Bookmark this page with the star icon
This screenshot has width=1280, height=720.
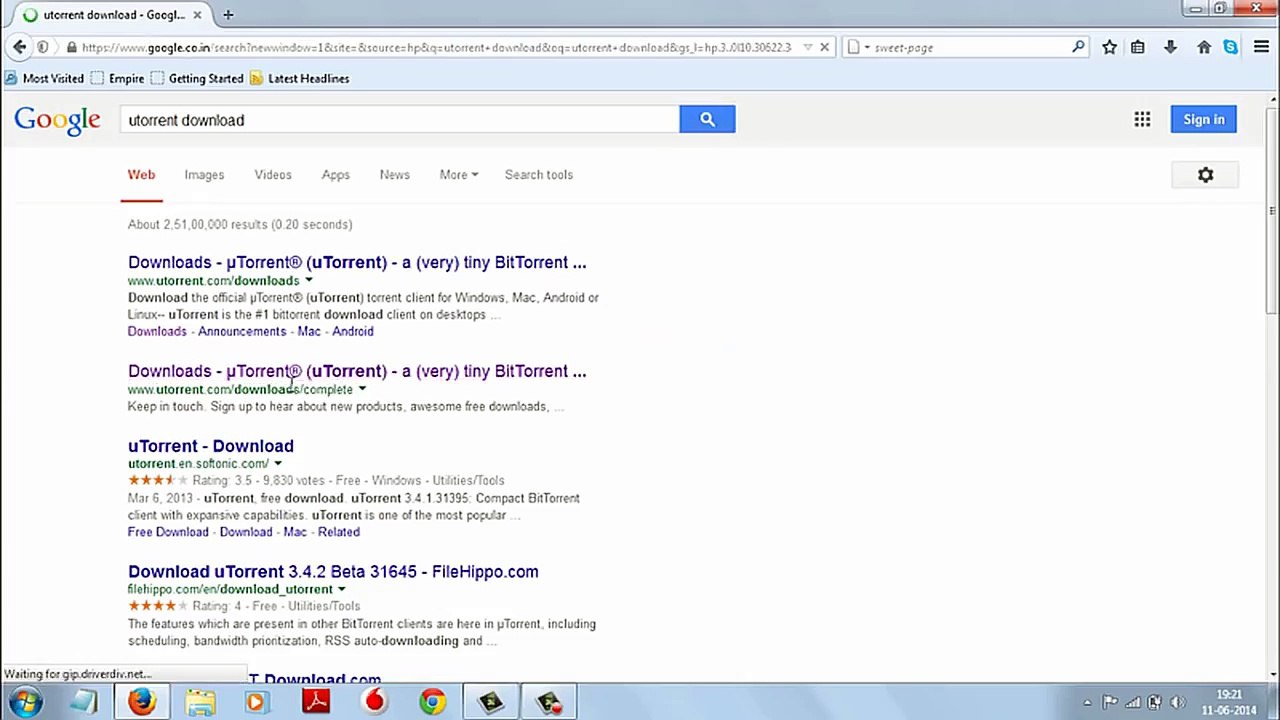click(x=1109, y=47)
